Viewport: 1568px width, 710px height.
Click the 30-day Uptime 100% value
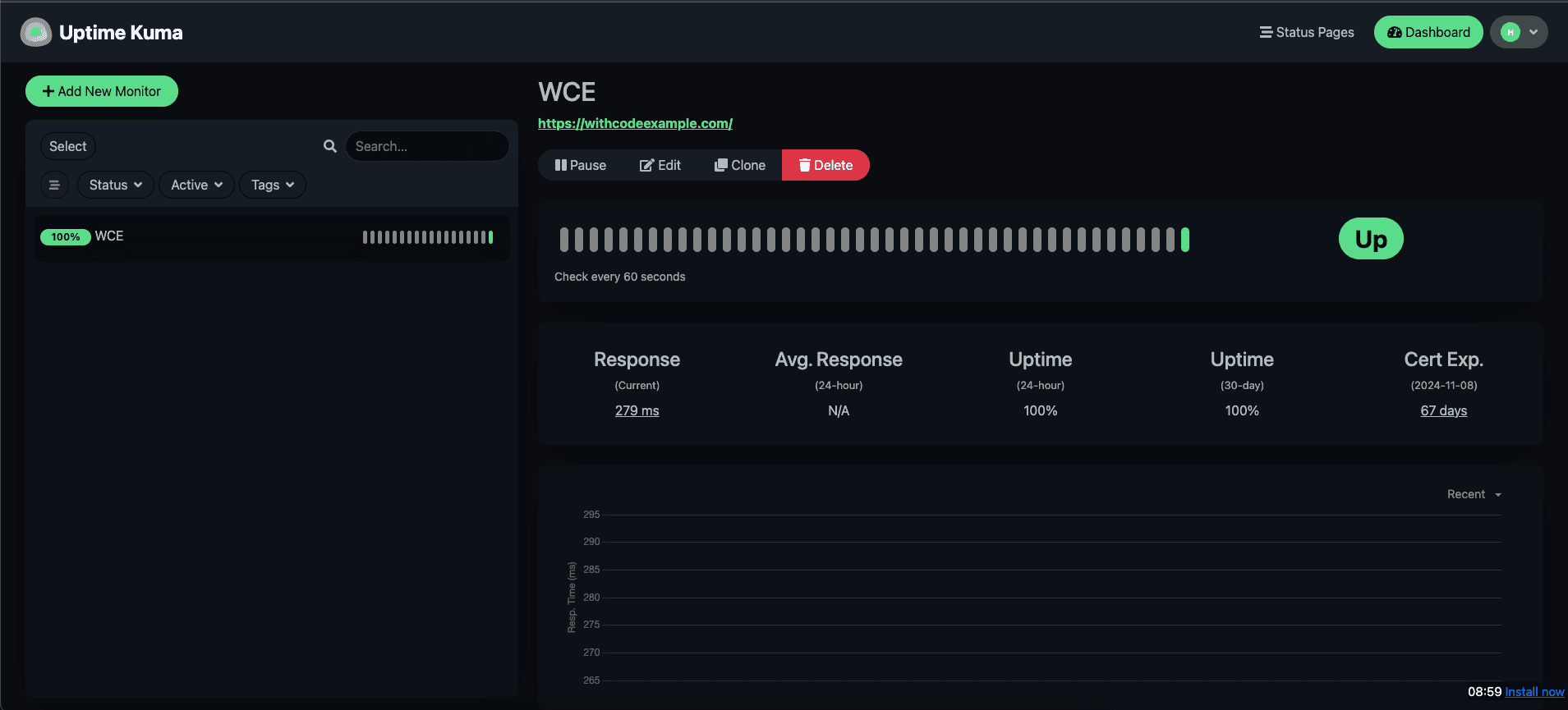pyautogui.click(x=1242, y=410)
